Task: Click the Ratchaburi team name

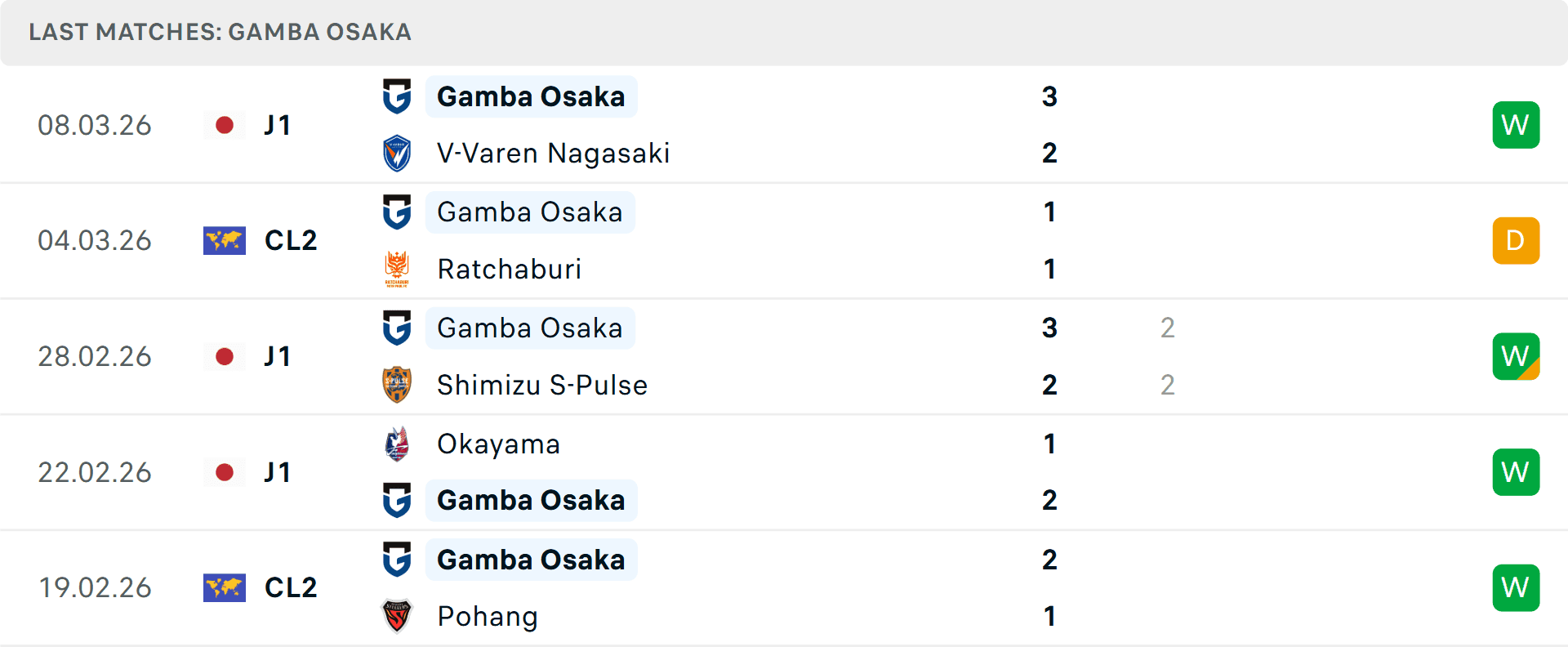Action: click(x=509, y=269)
